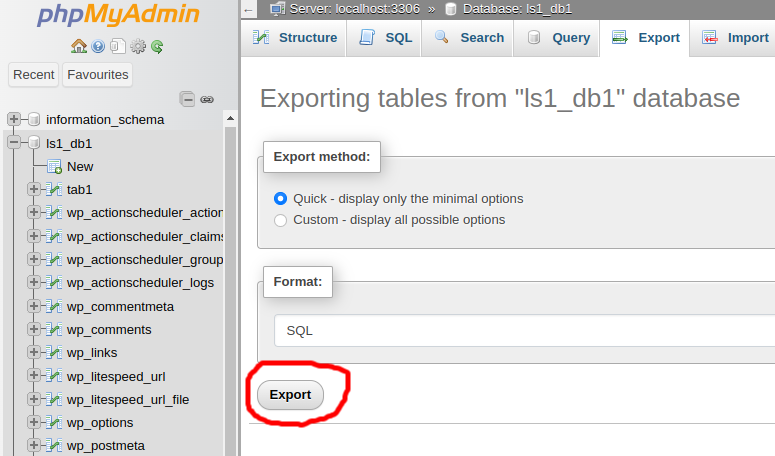Reload navigation panel with green refresh icon
The height and width of the screenshot is (456, 775).
[x=157, y=46]
